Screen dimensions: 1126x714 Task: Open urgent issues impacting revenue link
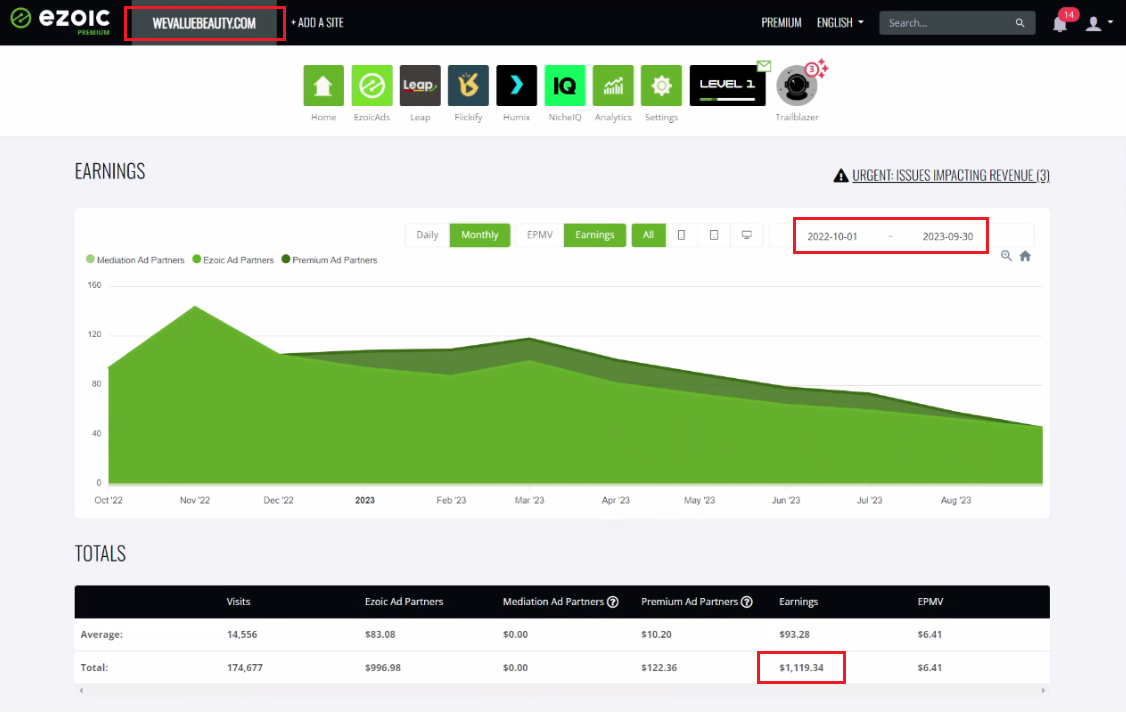(951, 176)
